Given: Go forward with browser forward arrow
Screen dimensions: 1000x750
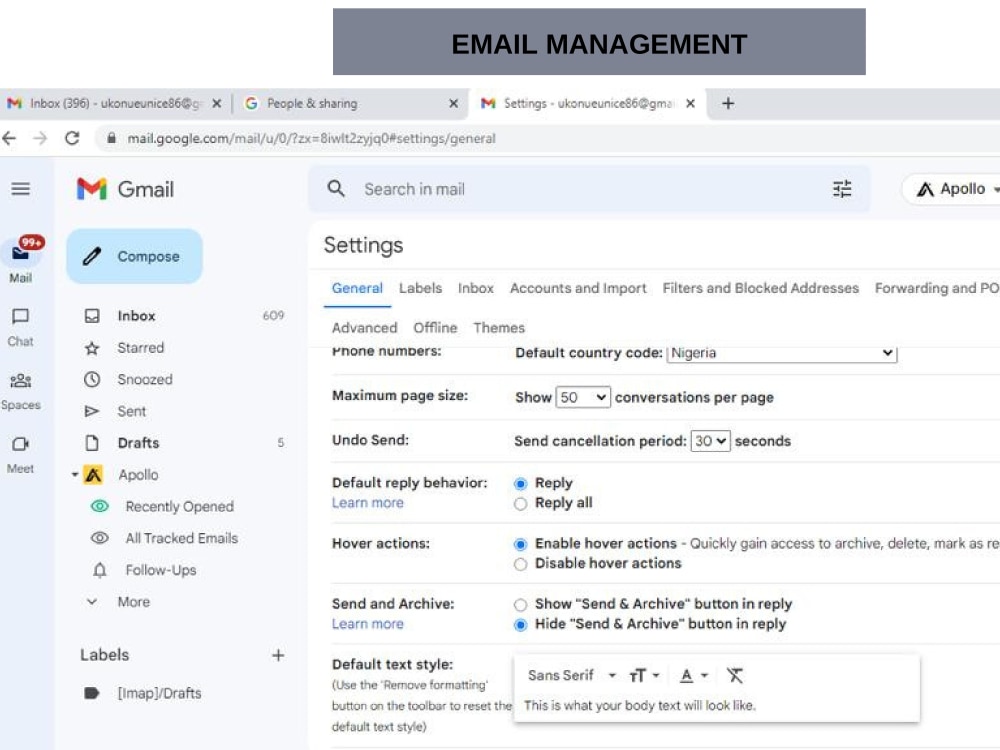Looking at the screenshot, I should [40, 138].
